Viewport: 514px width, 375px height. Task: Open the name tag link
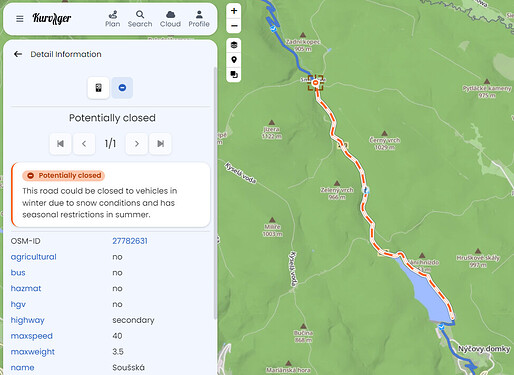coord(23,367)
